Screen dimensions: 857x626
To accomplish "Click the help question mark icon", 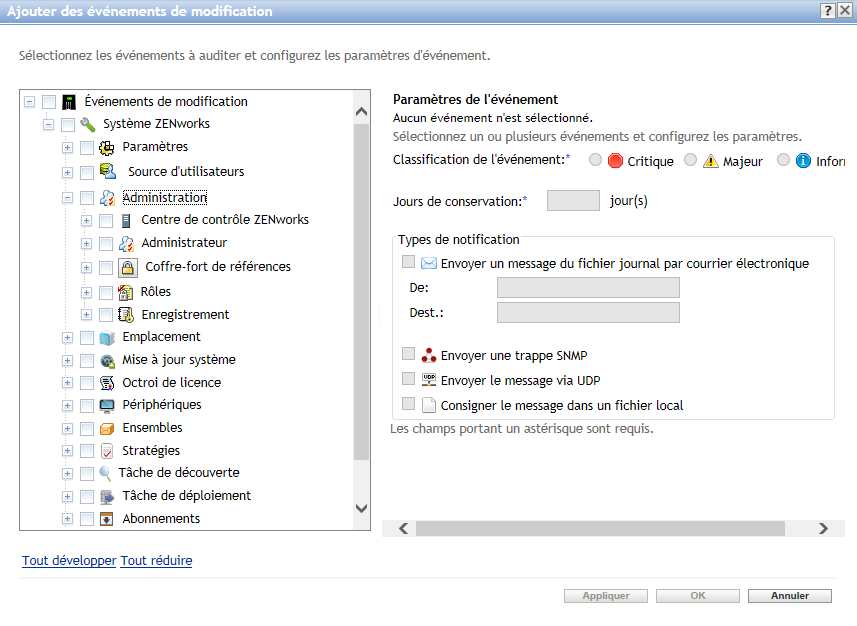I will tap(828, 10).
